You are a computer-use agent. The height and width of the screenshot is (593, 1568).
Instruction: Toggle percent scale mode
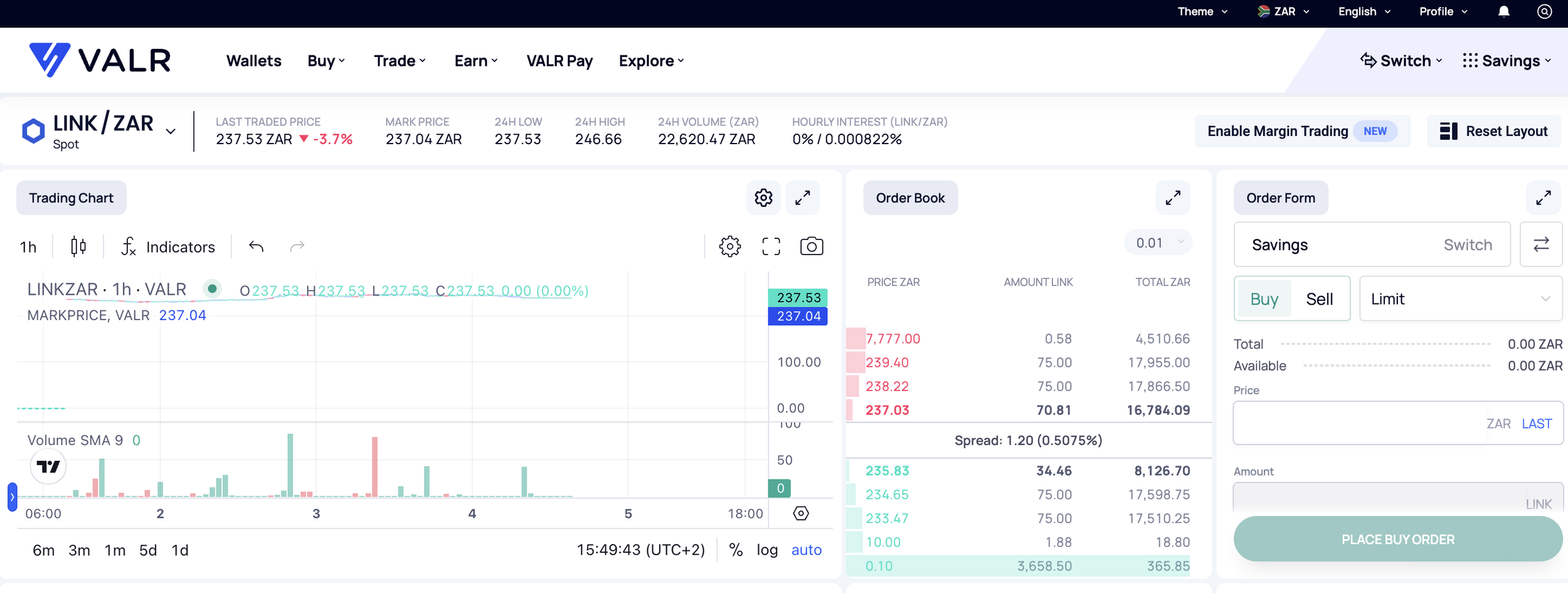[x=736, y=550]
